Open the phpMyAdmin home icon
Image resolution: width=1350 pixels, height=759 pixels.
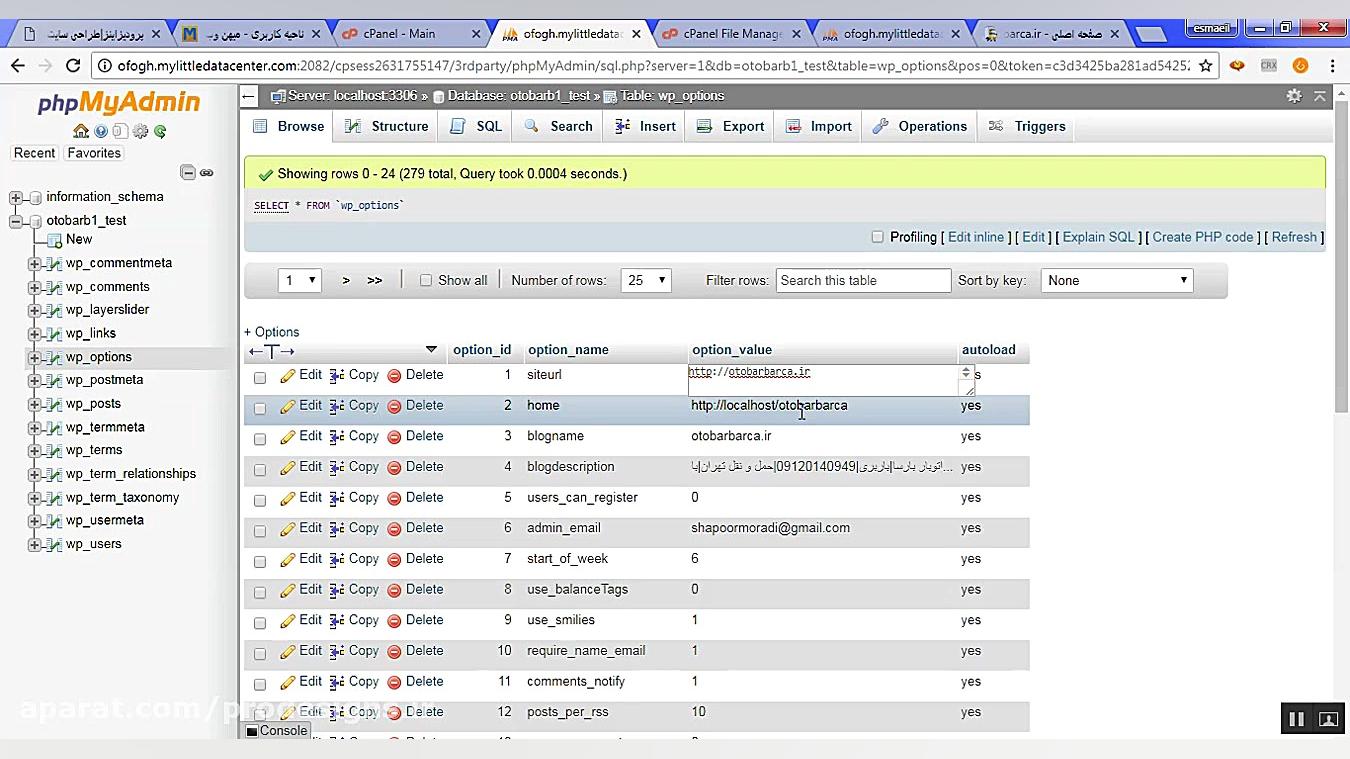tap(81, 131)
